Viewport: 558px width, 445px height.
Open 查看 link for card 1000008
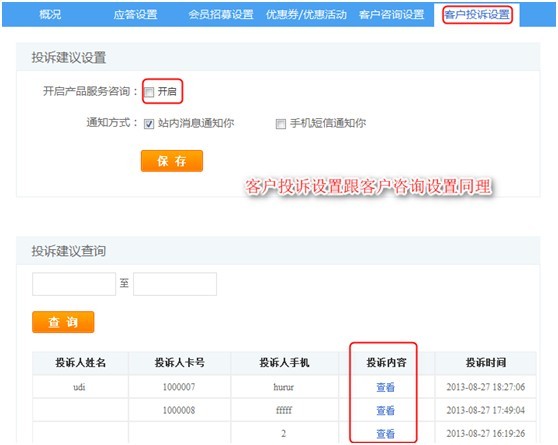pyautogui.click(x=386, y=410)
